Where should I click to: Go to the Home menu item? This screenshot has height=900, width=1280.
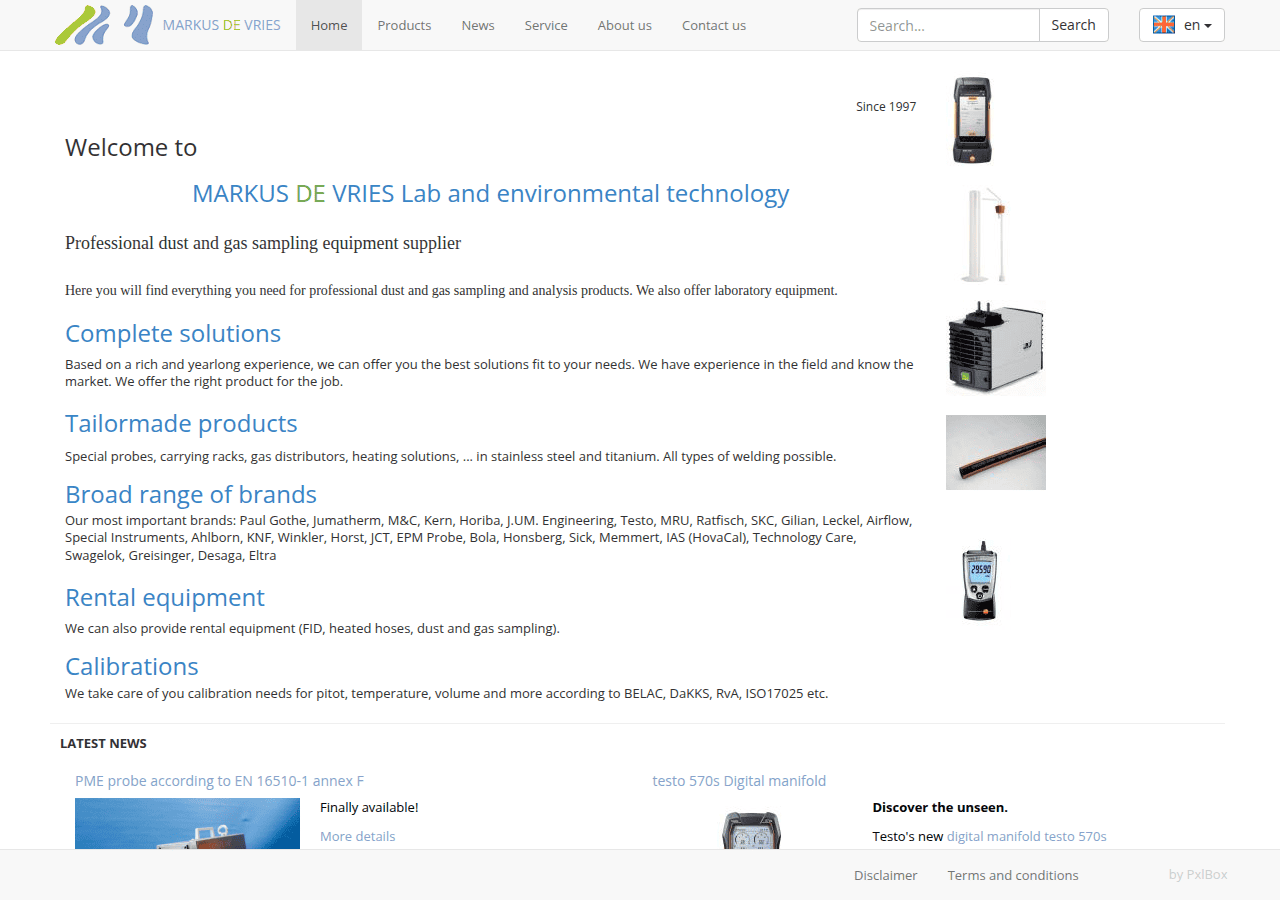(x=329, y=25)
